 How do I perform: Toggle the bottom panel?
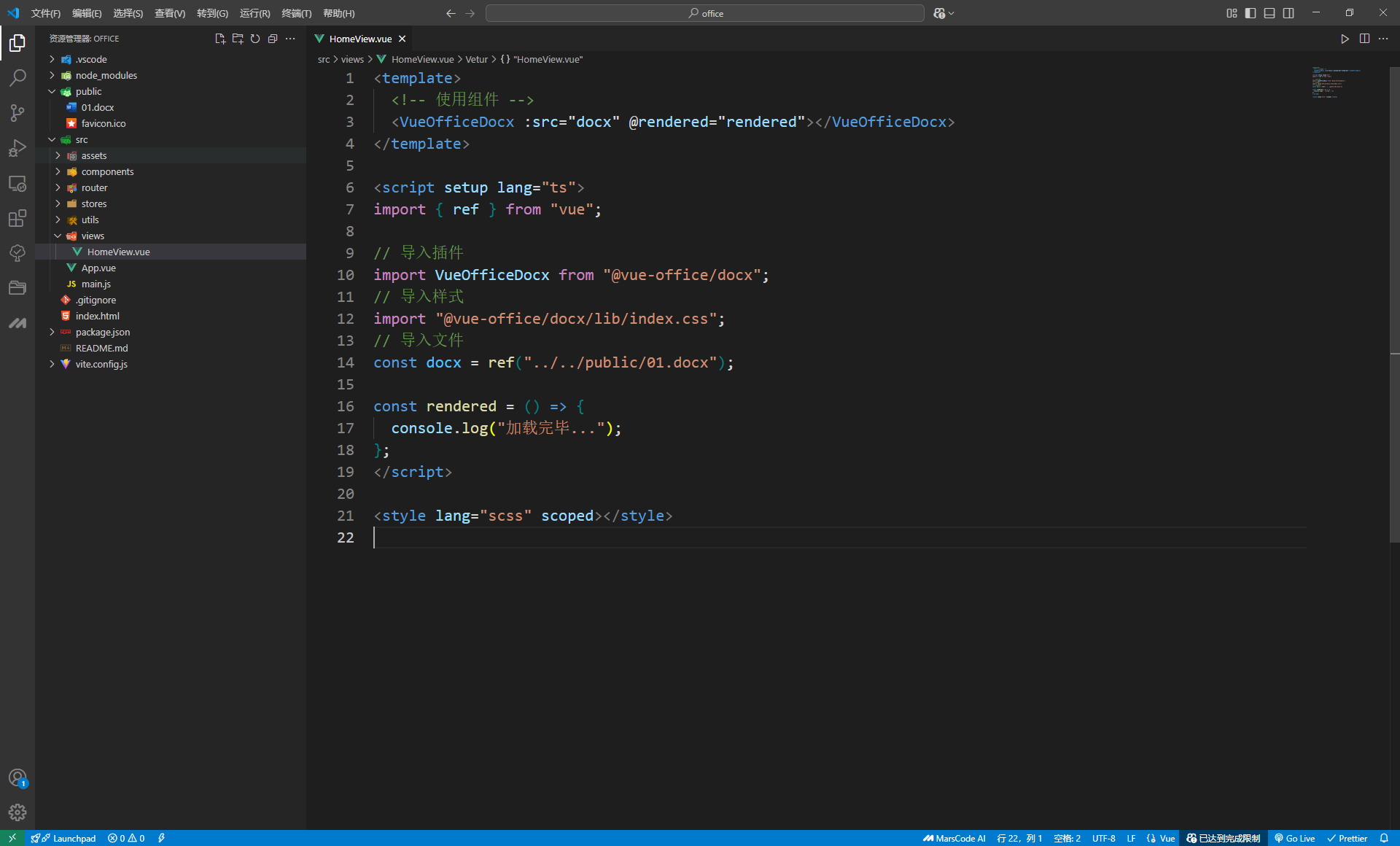click(1269, 13)
